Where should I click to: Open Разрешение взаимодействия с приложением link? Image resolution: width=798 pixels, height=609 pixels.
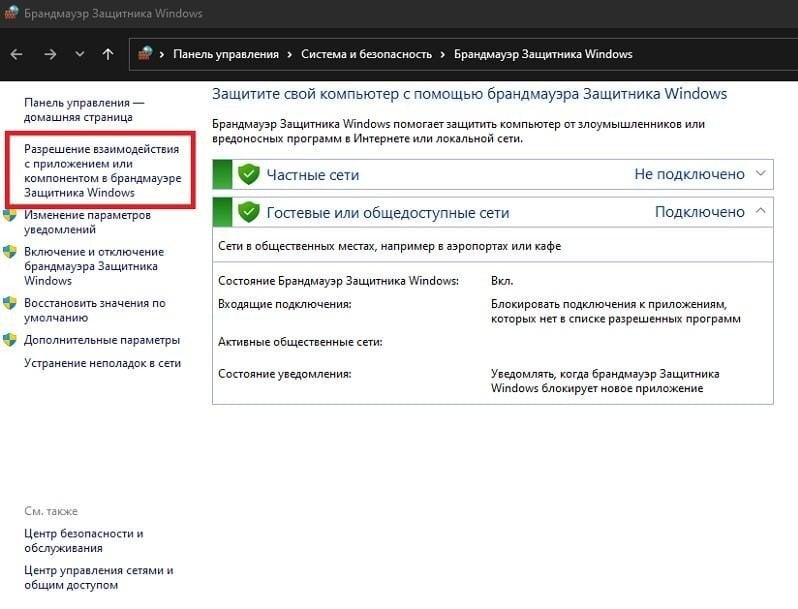coord(102,171)
